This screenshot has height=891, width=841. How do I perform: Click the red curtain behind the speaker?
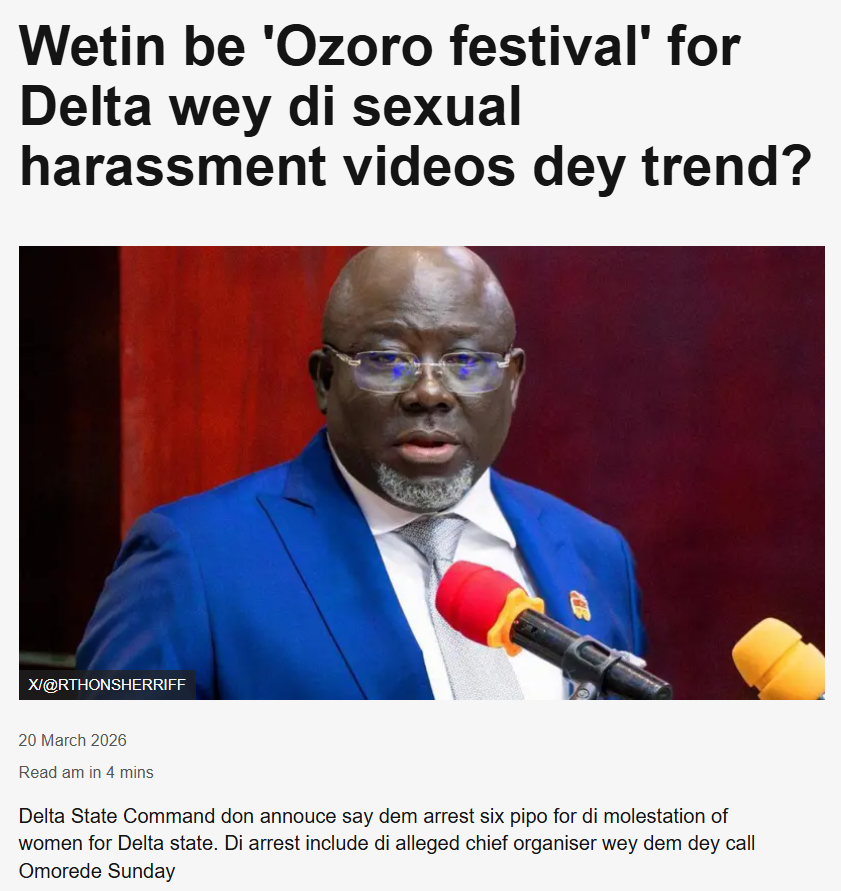click(x=682, y=398)
